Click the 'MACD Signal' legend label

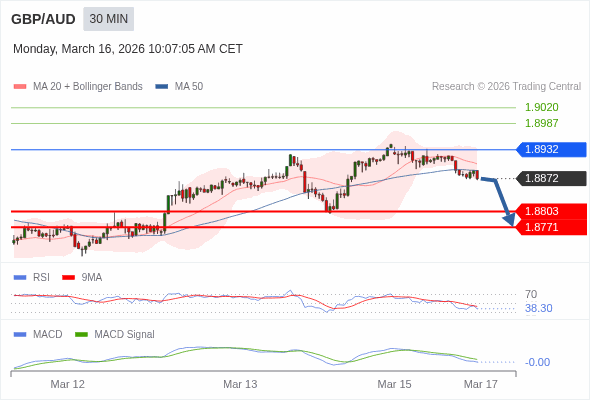[125, 335]
